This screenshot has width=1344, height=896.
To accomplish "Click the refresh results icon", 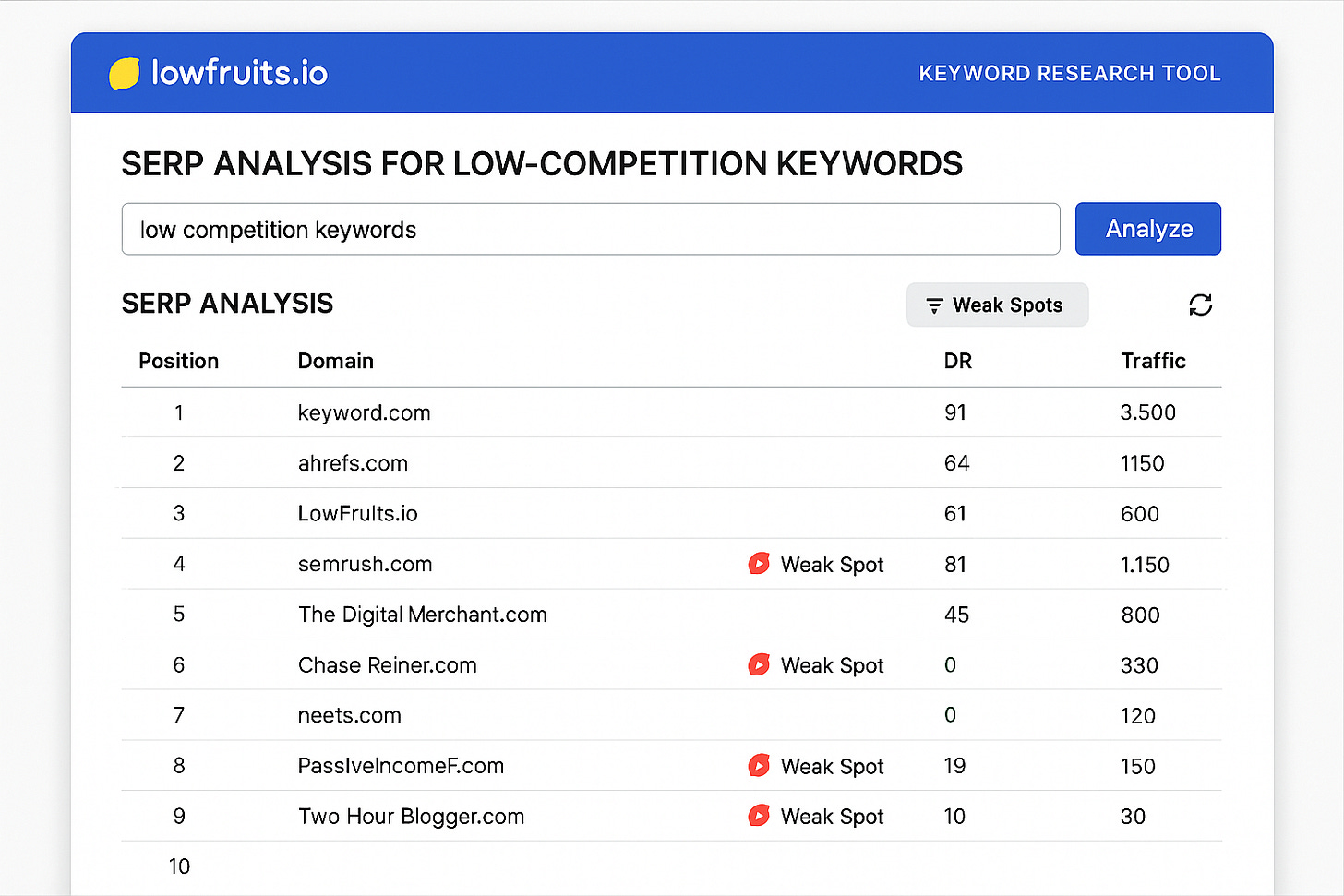I will pyautogui.click(x=1200, y=305).
